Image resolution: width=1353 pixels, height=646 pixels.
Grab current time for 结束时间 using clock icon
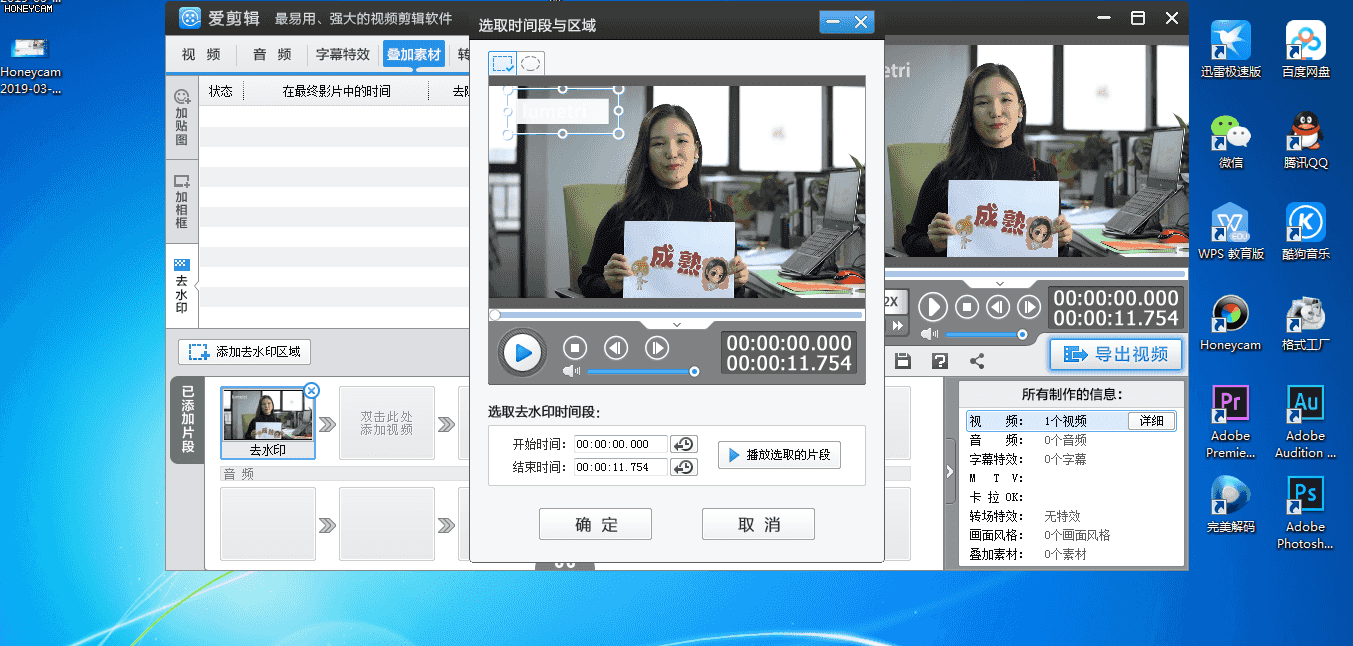tap(684, 467)
